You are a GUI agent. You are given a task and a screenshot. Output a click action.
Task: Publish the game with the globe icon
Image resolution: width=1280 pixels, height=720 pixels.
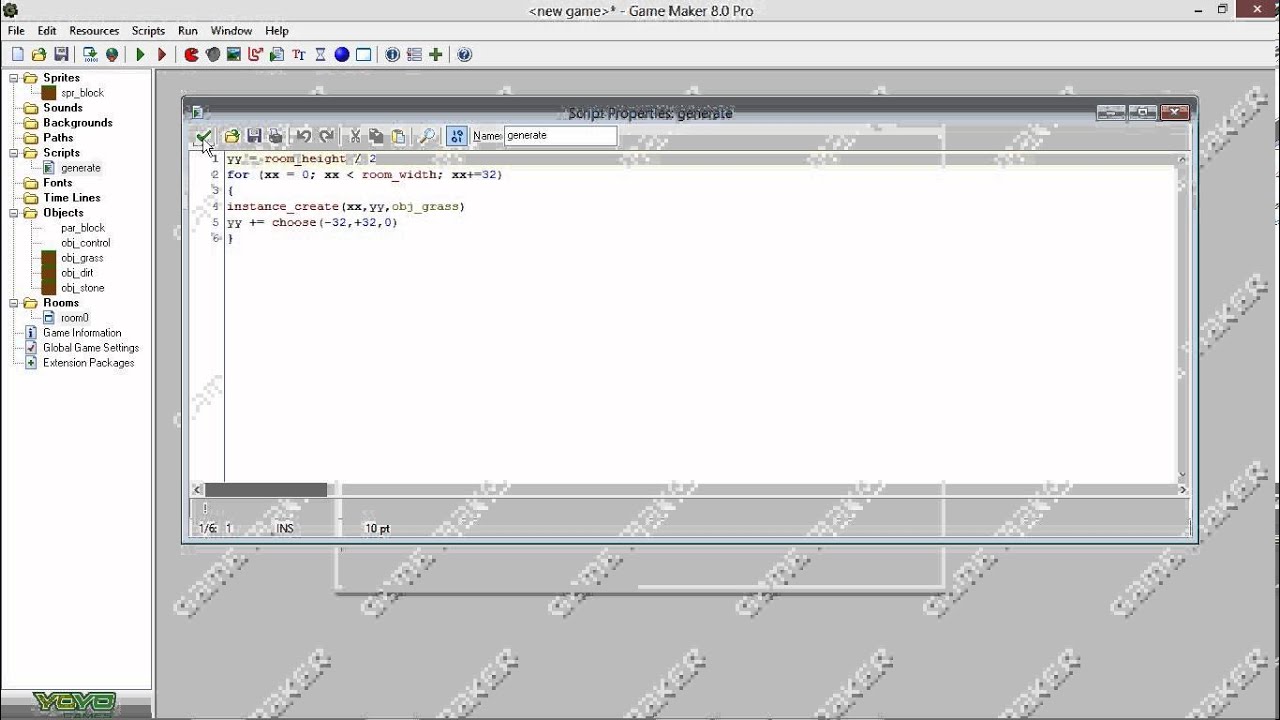click(x=112, y=55)
